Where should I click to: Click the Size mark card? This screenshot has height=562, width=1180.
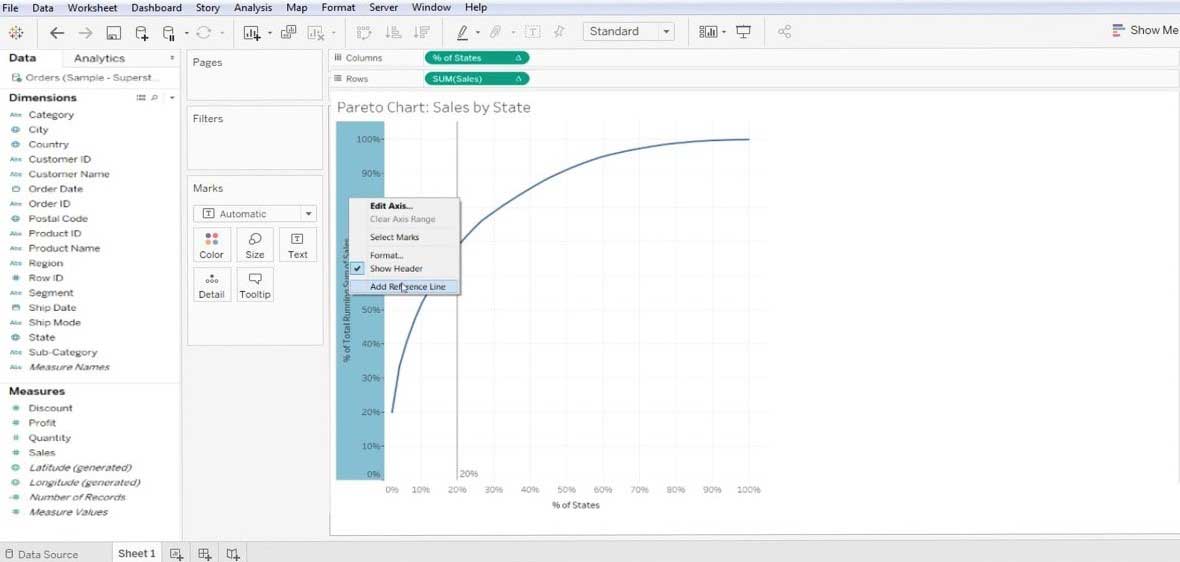tap(254, 245)
